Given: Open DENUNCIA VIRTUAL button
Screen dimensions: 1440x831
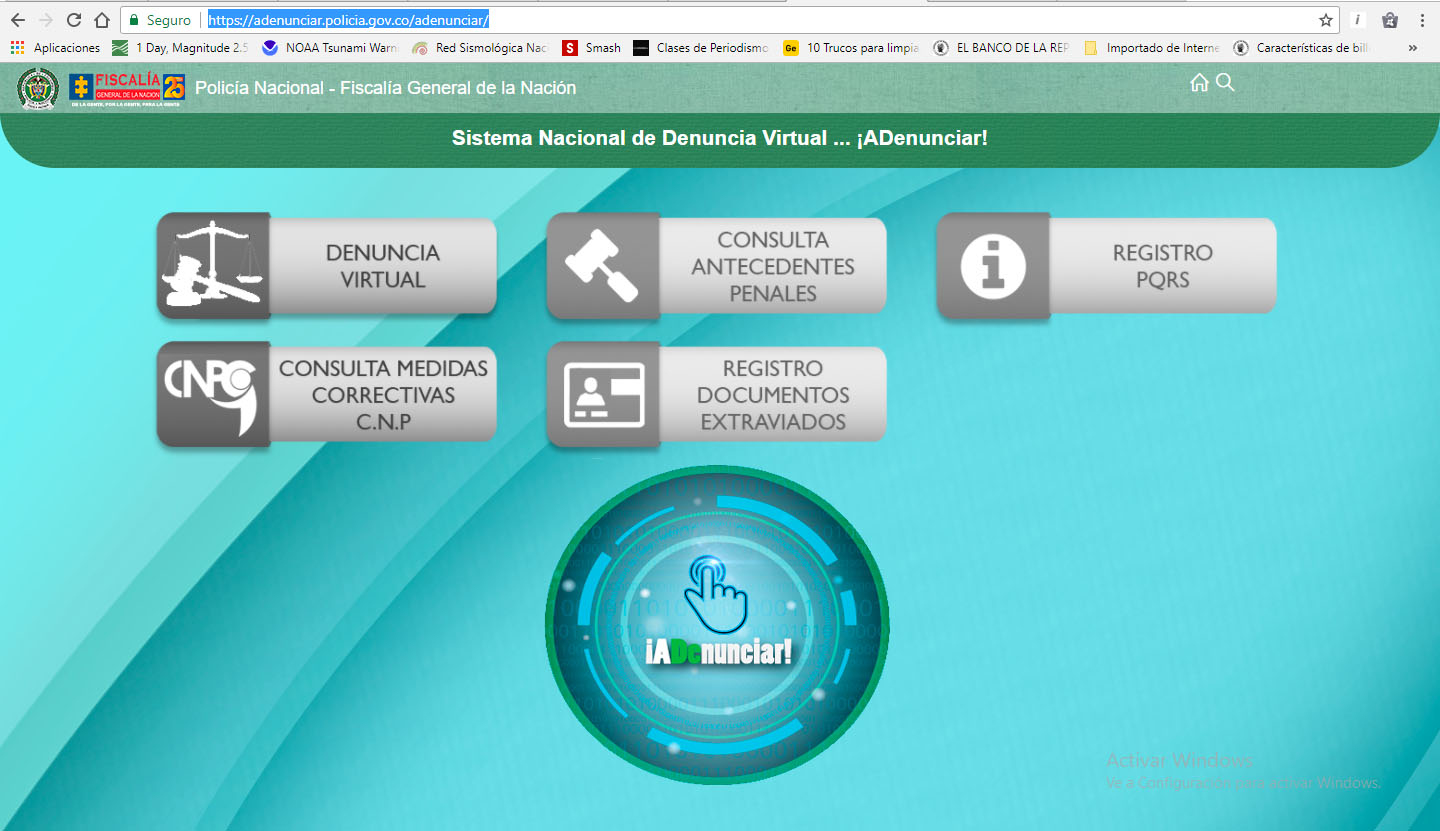Looking at the screenshot, I should pos(327,266).
